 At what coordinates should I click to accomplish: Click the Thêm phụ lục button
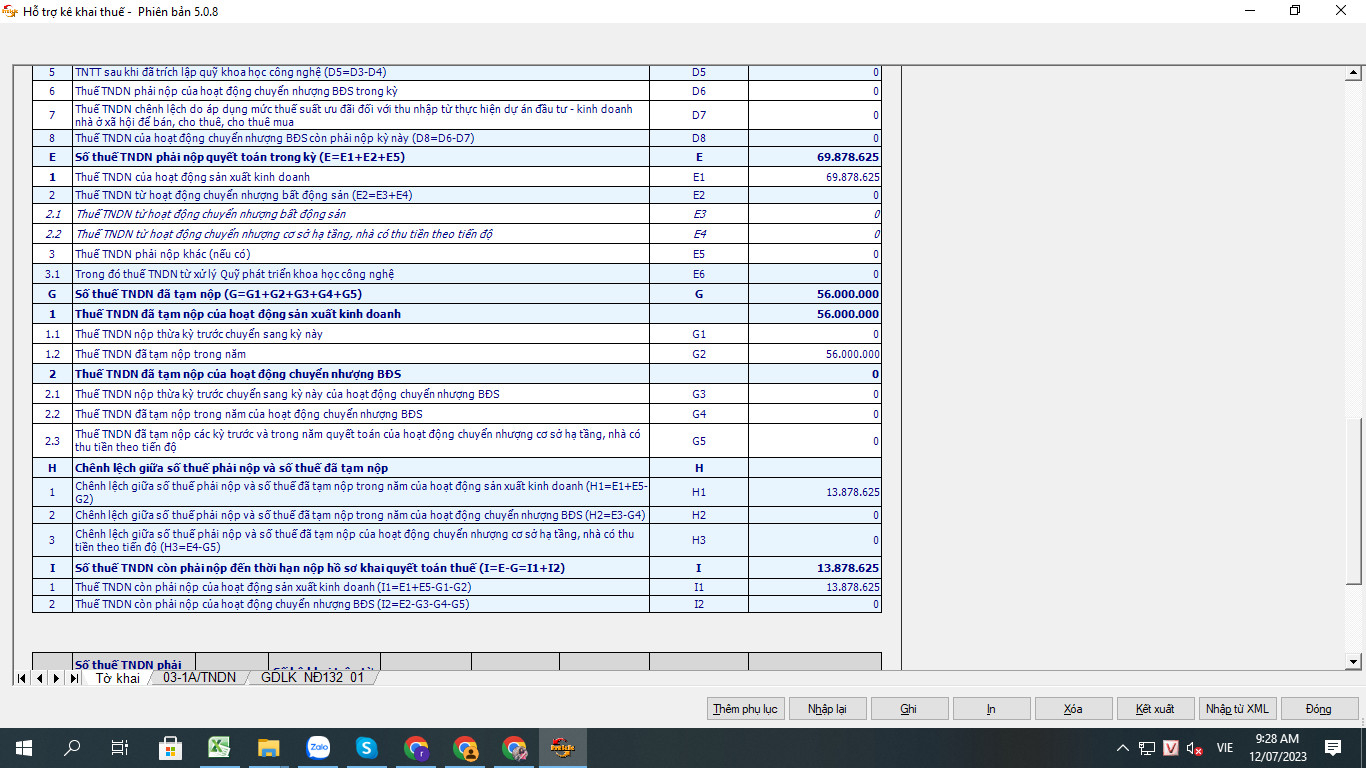tap(745, 709)
